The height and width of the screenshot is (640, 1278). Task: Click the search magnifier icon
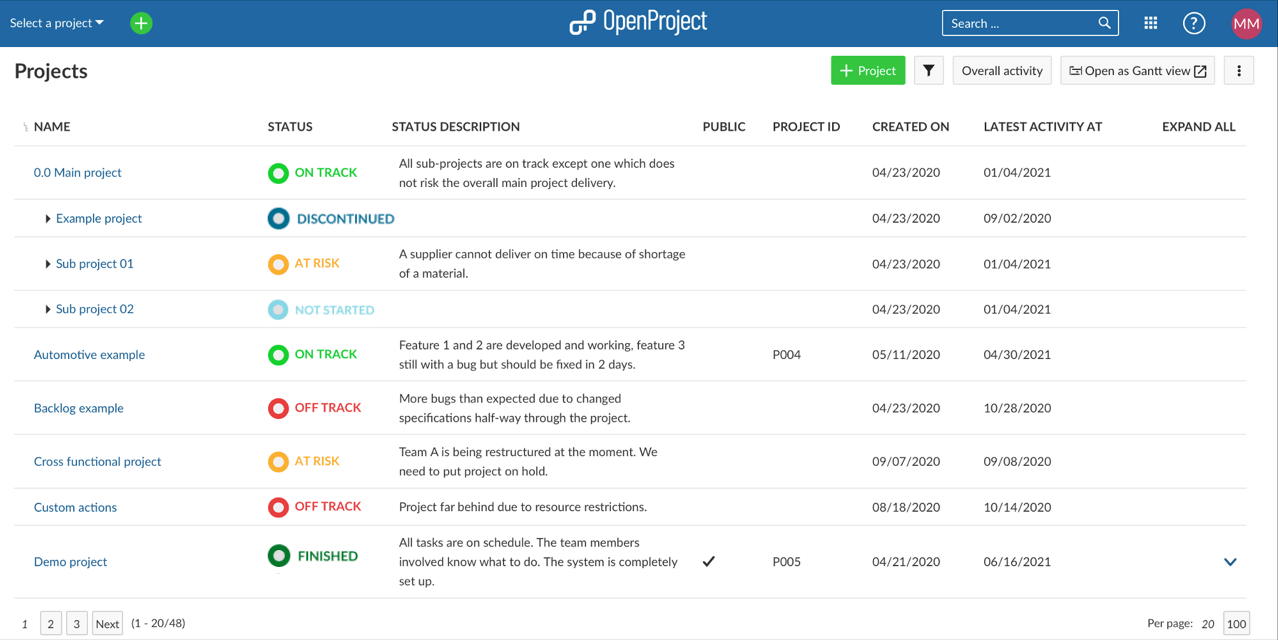point(1104,23)
